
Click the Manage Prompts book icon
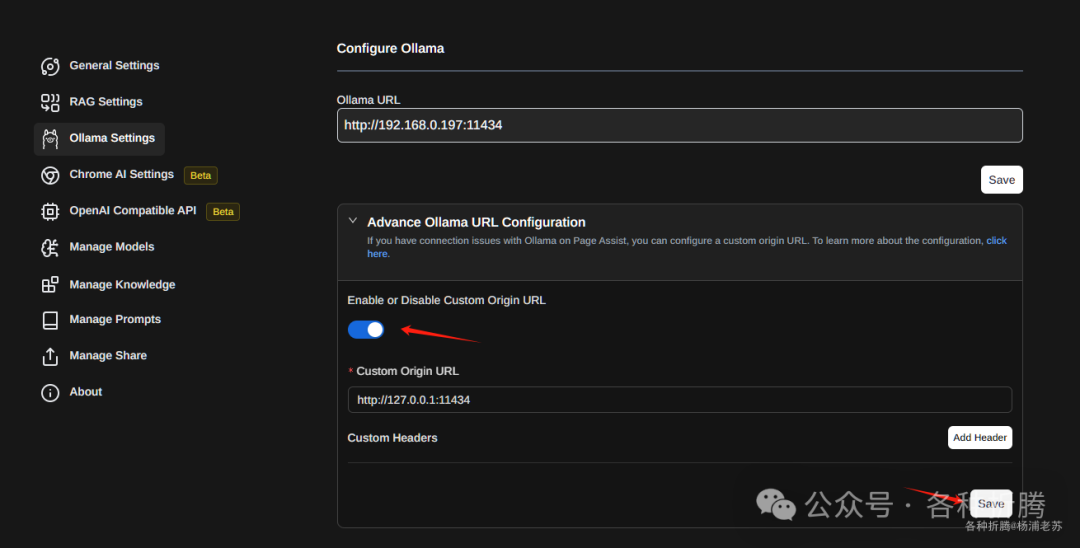pyautogui.click(x=50, y=320)
